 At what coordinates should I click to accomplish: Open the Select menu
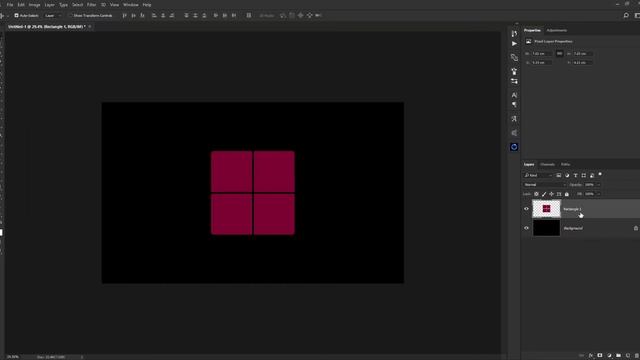point(77,5)
